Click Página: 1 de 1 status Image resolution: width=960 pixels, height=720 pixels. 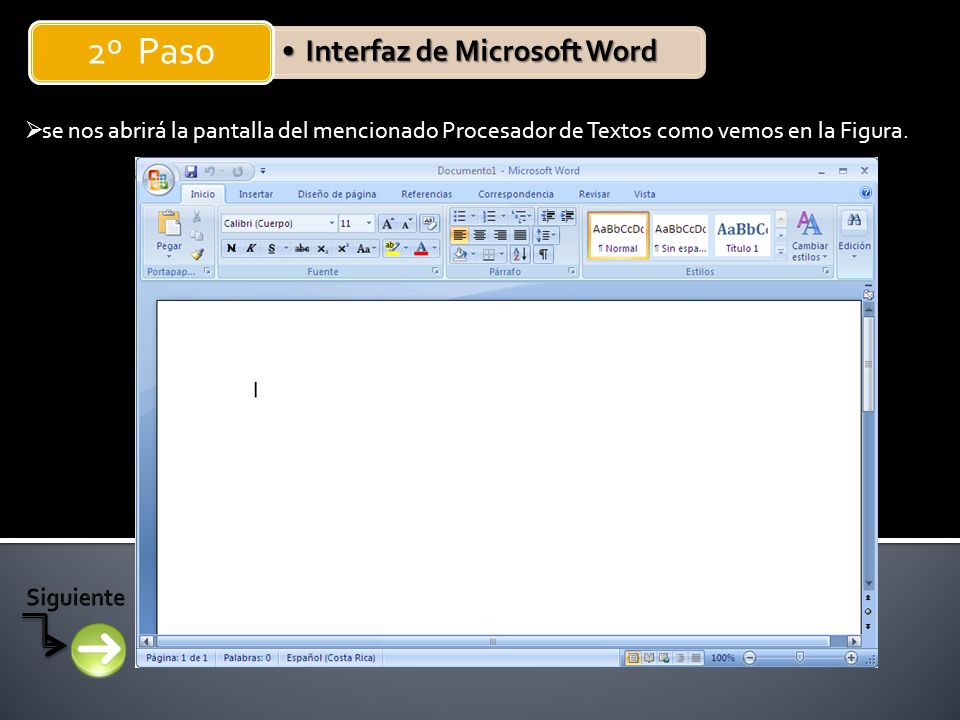click(x=177, y=658)
